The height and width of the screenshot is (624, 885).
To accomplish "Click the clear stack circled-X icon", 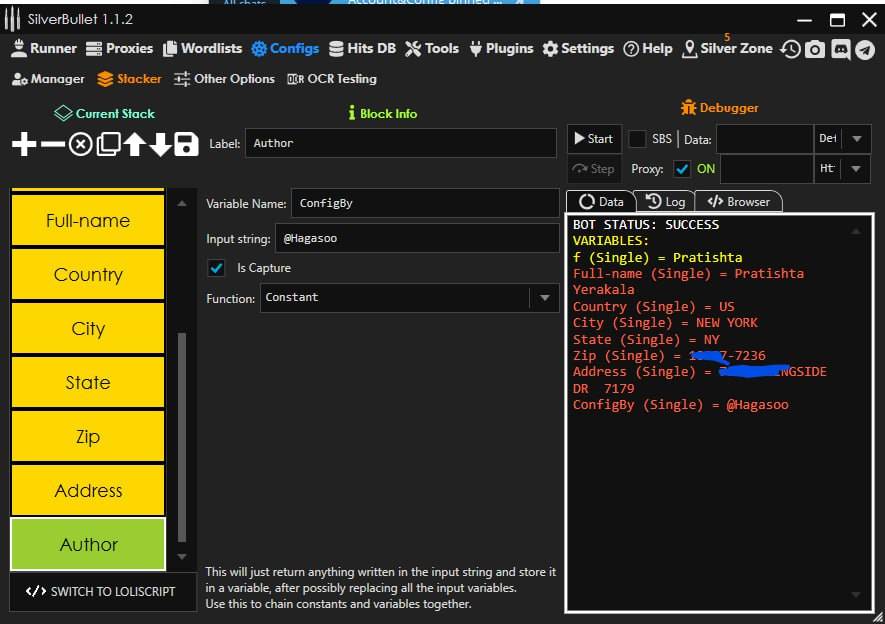I will click(x=80, y=145).
